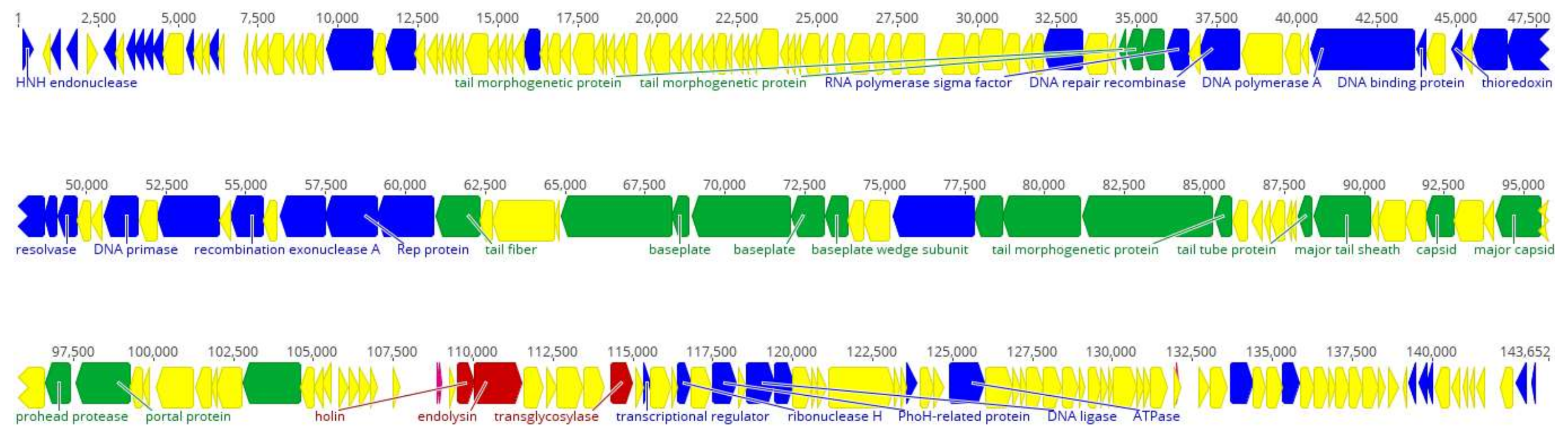The width and height of the screenshot is (1568, 439).
Task: Click the 143,652 end position marker
Action: pyautogui.click(x=1526, y=351)
